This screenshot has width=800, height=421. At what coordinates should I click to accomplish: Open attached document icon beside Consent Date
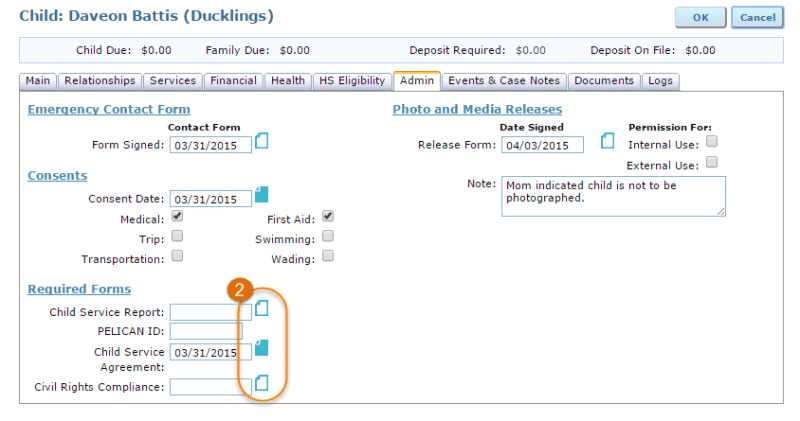[262, 194]
